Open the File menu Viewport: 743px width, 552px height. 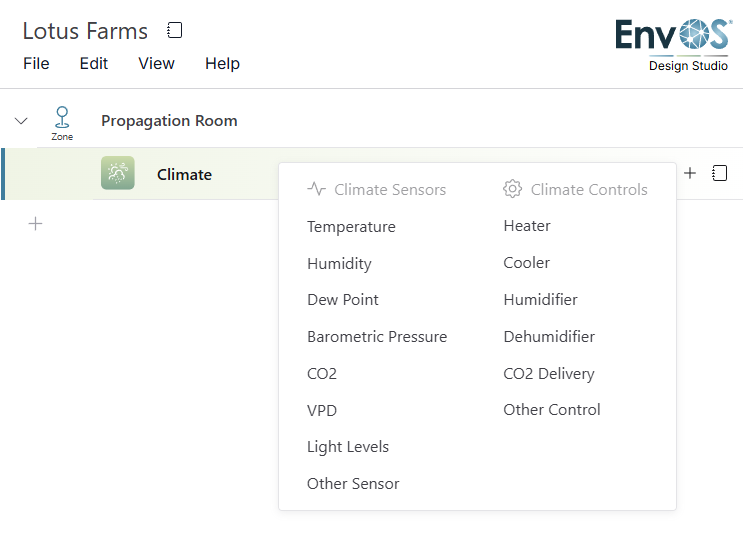(x=36, y=63)
